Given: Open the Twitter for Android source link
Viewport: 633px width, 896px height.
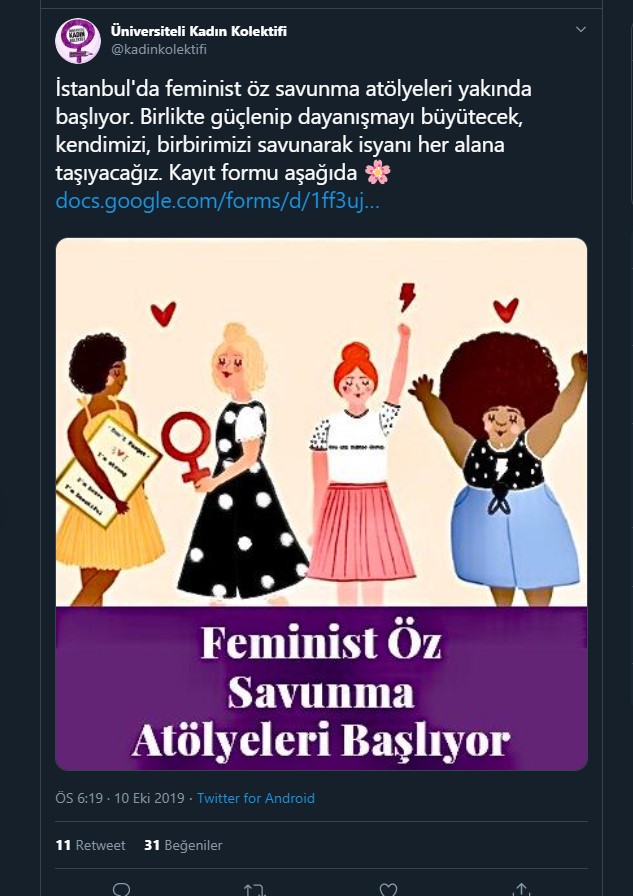Looking at the screenshot, I should (255, 798).
